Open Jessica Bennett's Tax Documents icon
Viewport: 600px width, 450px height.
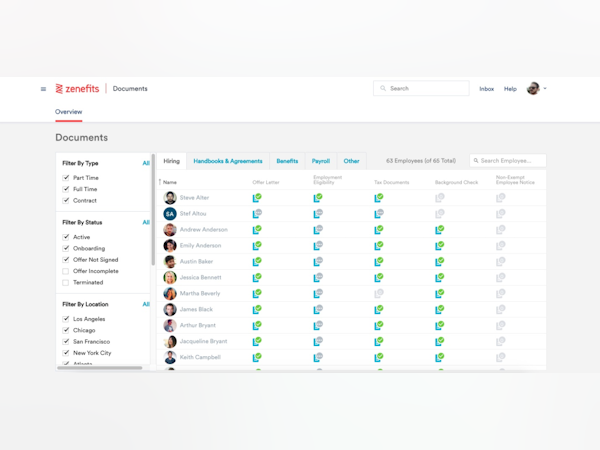coord(378,277)
